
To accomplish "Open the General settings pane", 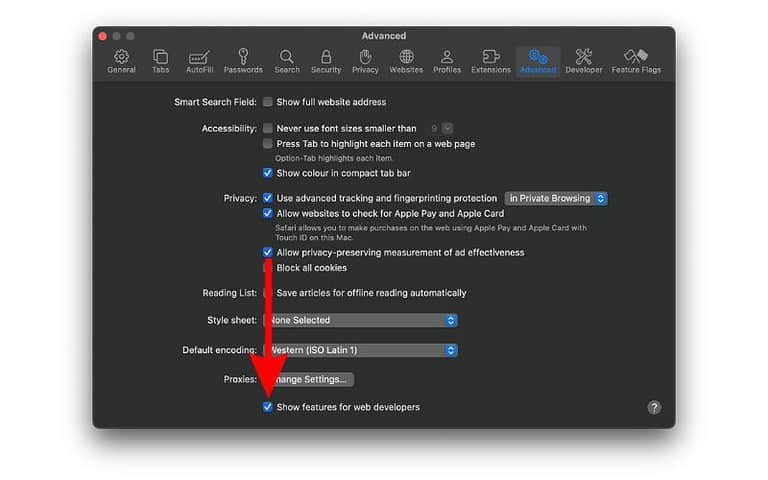I will point(121,61).
